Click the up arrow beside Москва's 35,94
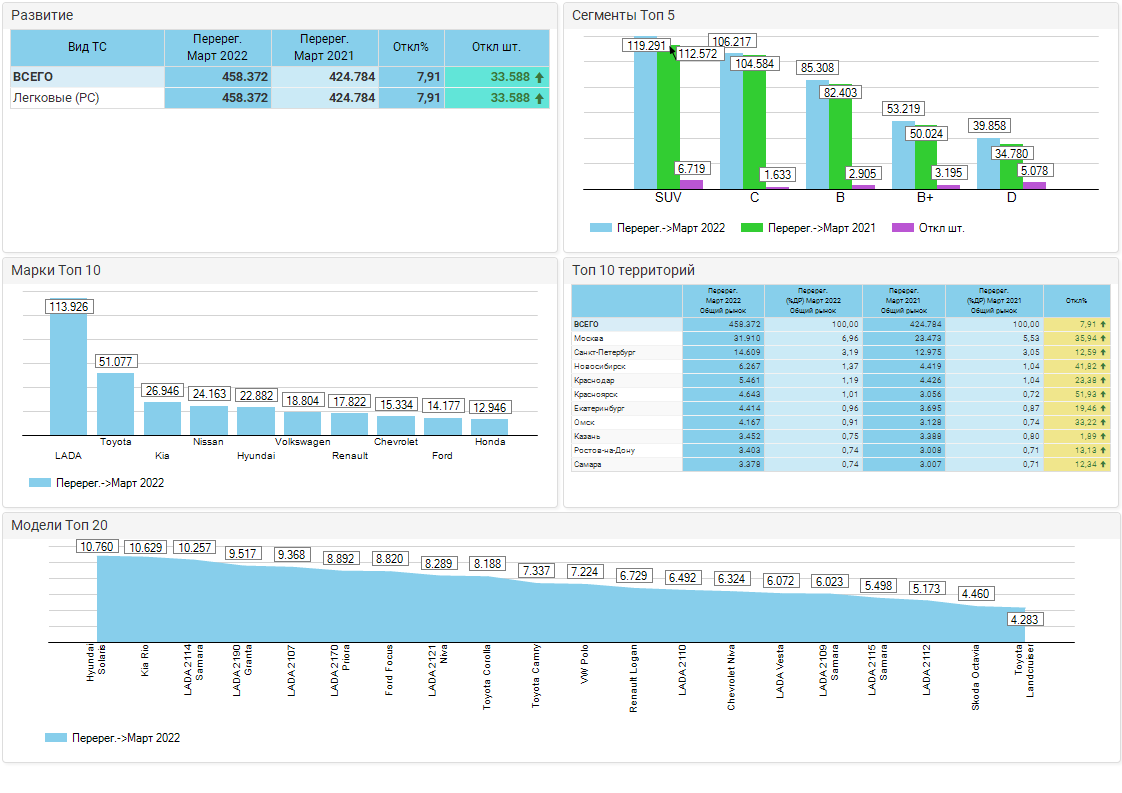The image size is (1122, 793). pos(1103,339)
